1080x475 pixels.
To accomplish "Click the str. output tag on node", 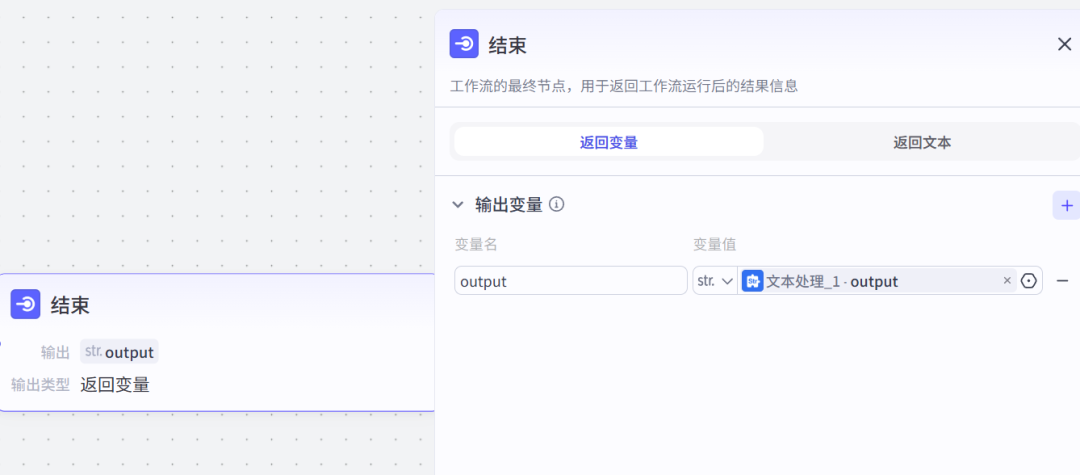I will pyautogui.click(x=119, y=352).
